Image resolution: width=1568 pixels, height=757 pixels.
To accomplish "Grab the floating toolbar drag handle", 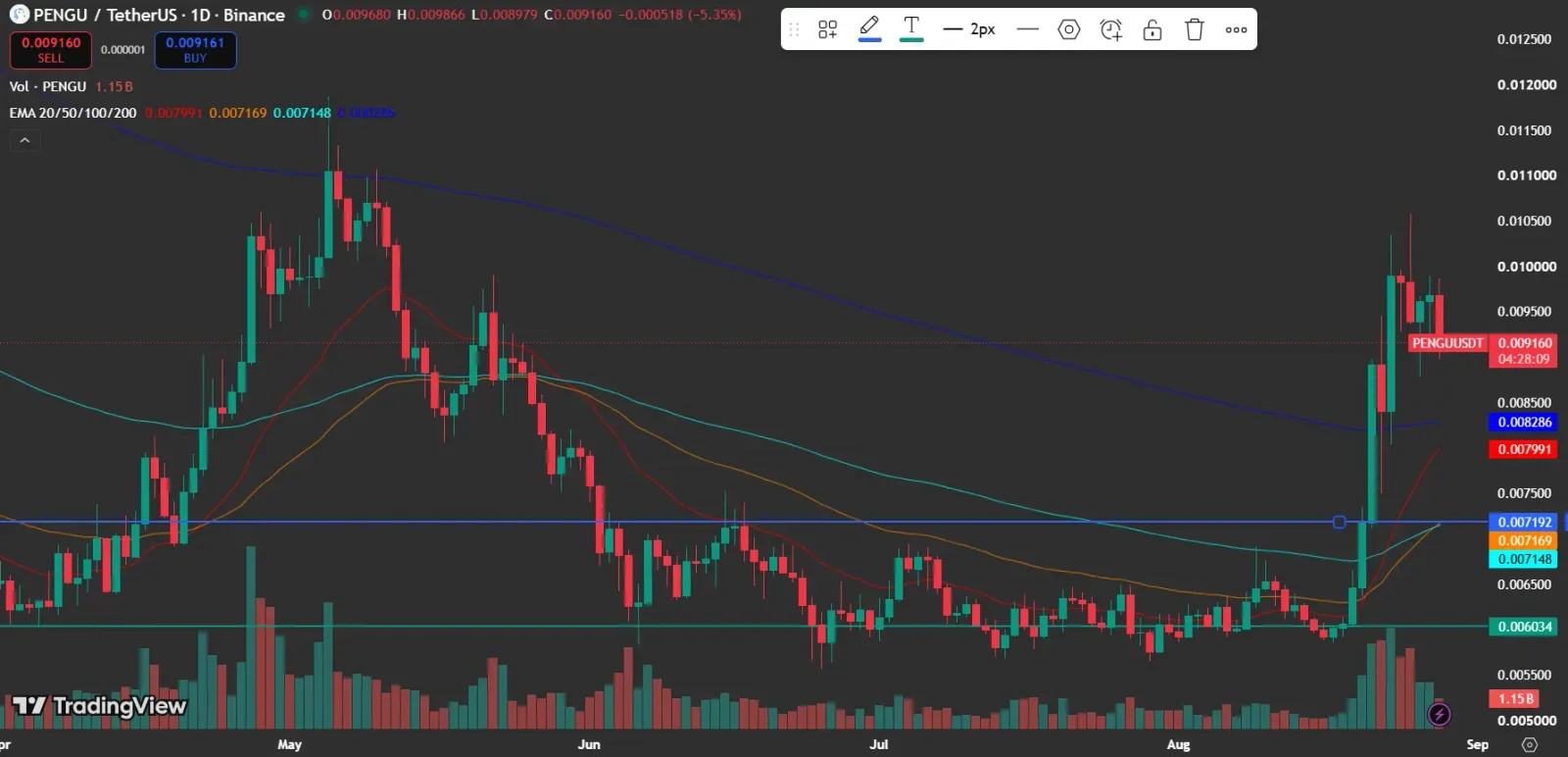I will 794,29.
